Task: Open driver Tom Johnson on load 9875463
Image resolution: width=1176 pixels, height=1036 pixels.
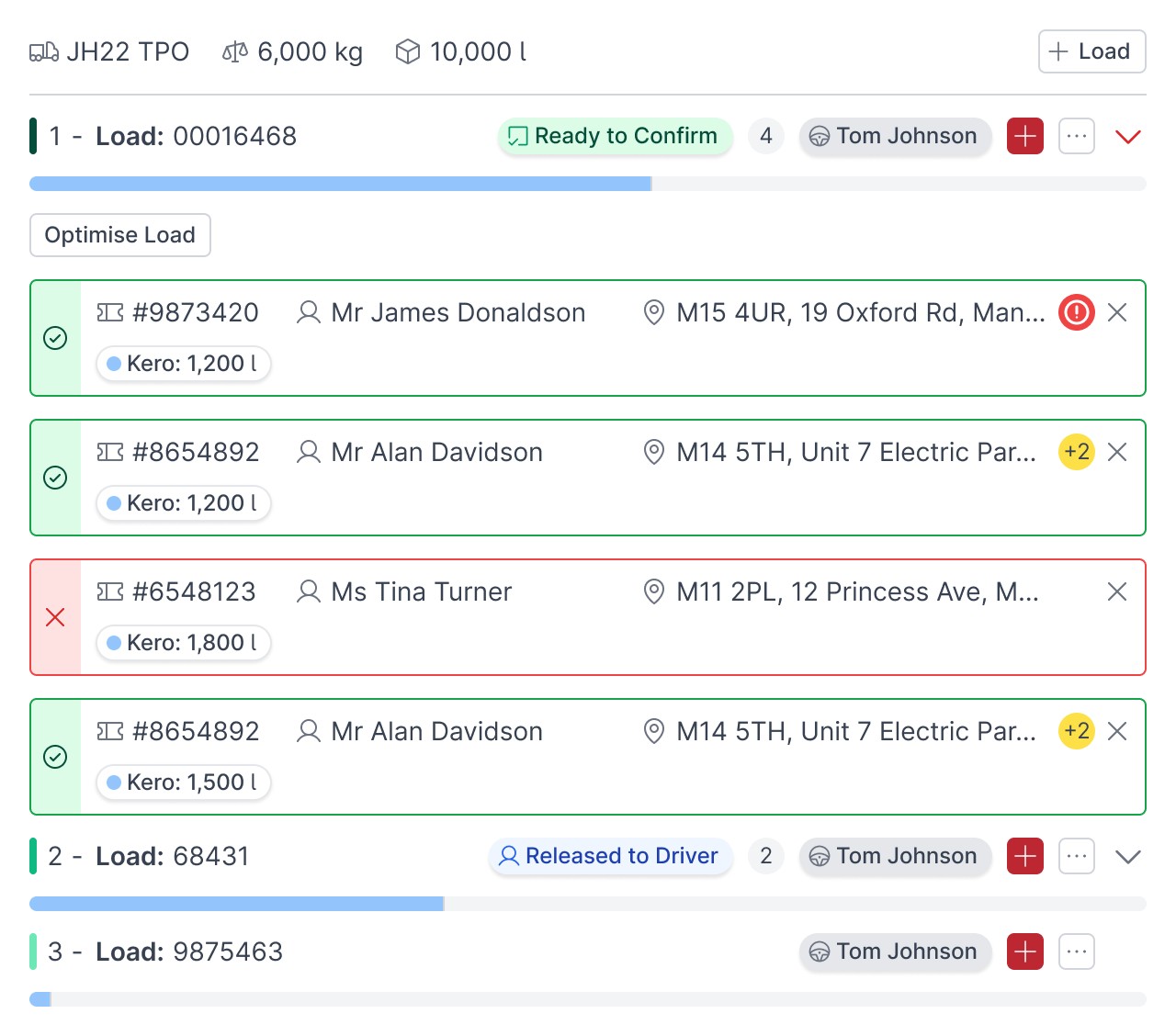Action: [895, 952]
